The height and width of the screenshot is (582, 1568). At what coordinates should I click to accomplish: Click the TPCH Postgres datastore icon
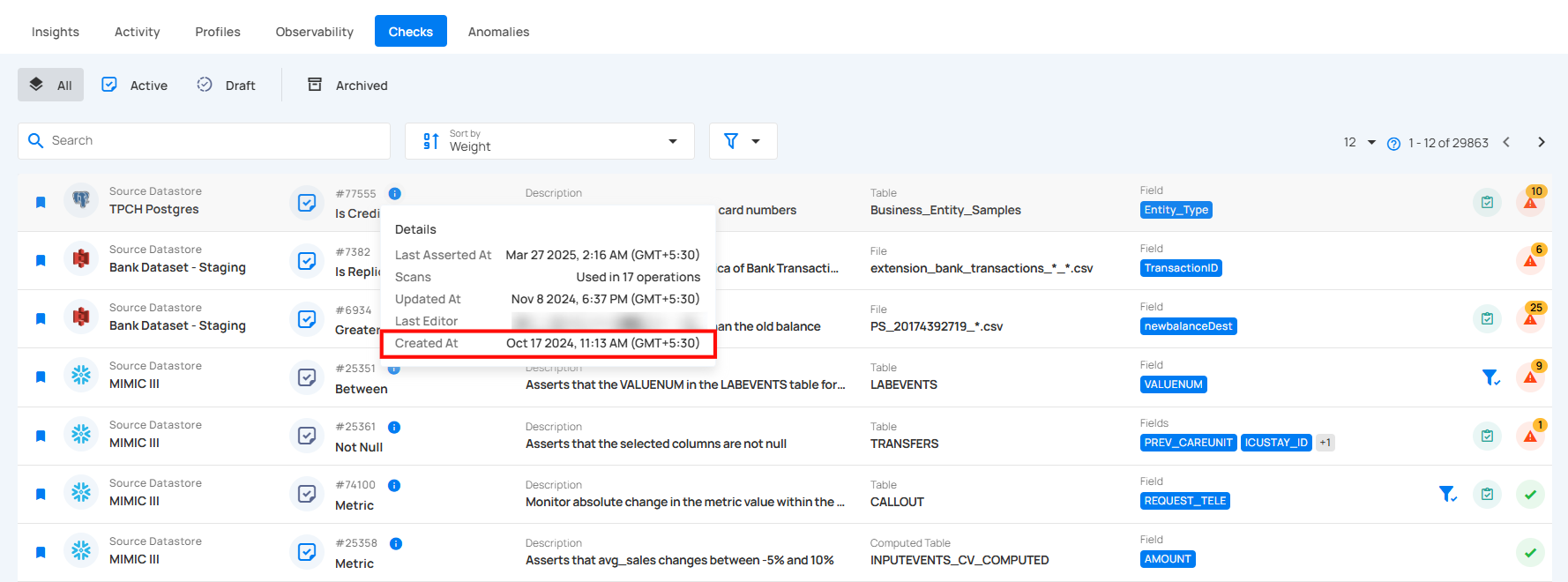81,200
